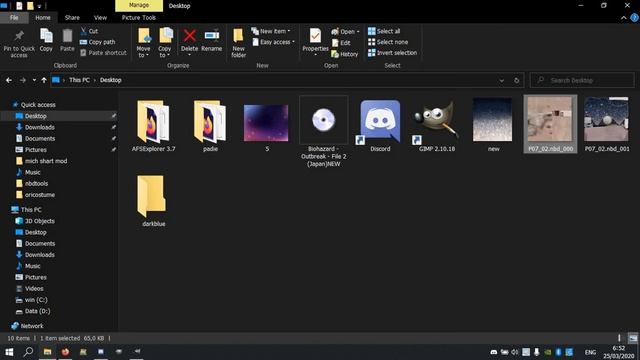Click the Open button in ribbon
The height and width of the screenshot is (360, 640).
(345, 31)
